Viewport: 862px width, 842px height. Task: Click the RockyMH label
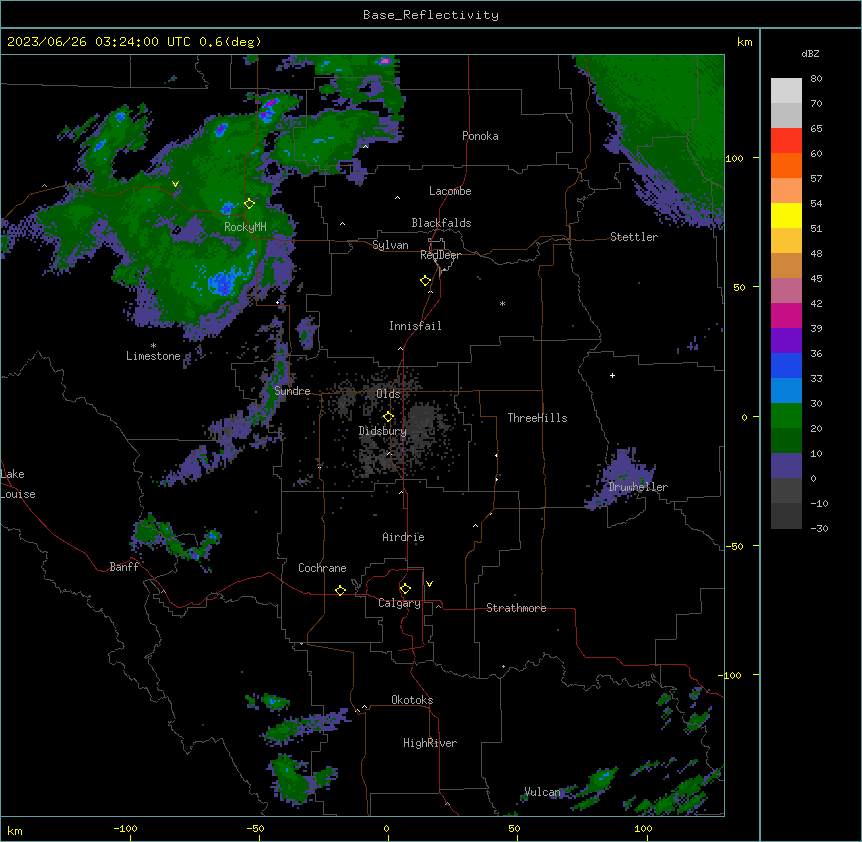[245, 227]
